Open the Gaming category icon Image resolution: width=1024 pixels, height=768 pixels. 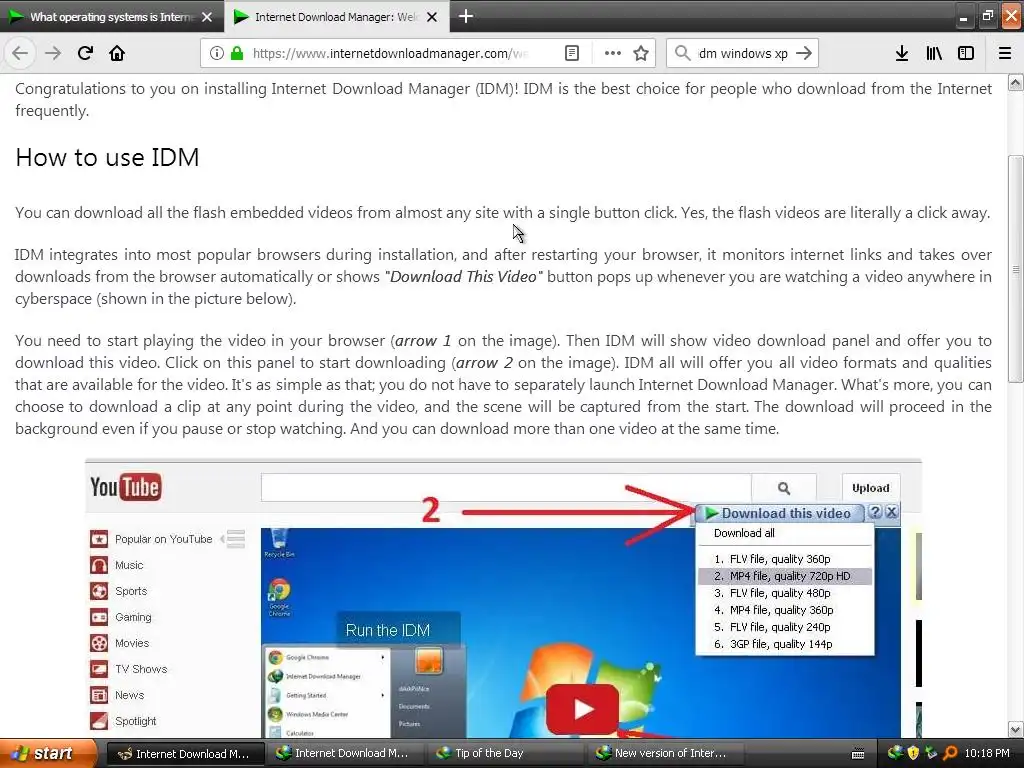tap(99, 617)
